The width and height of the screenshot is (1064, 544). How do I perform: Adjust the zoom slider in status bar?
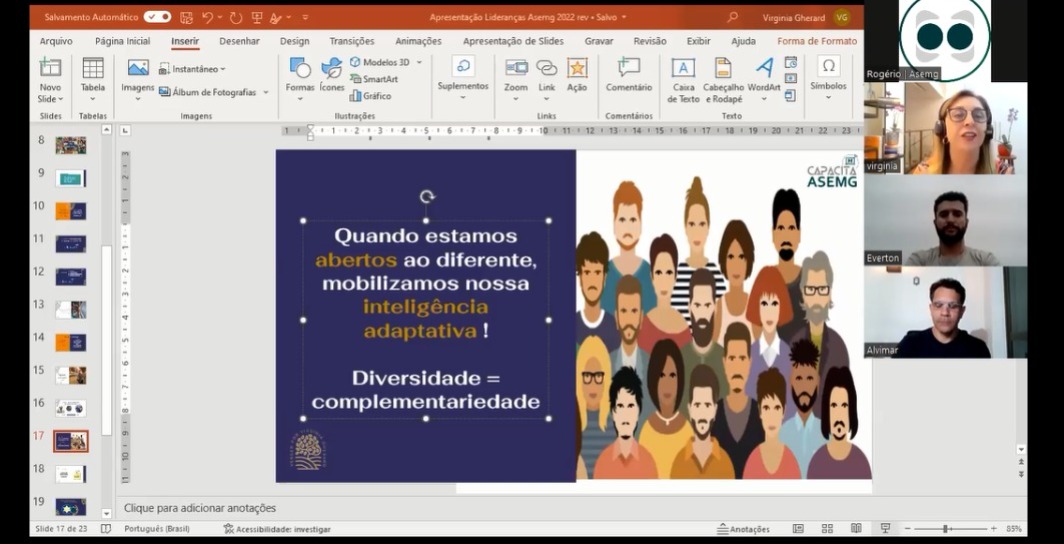pos(945,528)
